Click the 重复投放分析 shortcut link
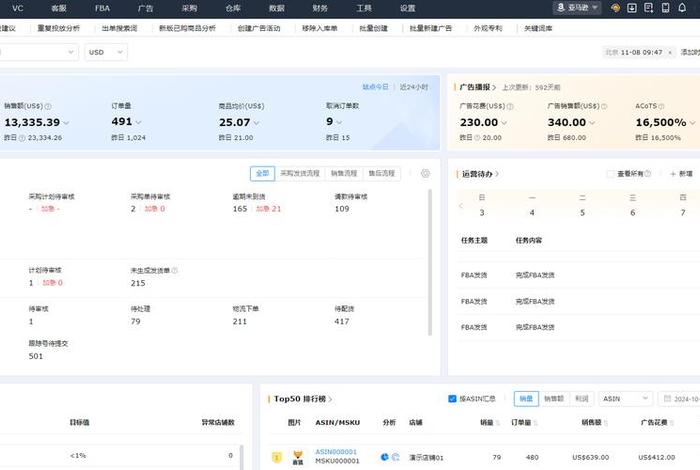The height and width of the screenshot is (470, 700). pyautogui.click(x=58, y=28)
